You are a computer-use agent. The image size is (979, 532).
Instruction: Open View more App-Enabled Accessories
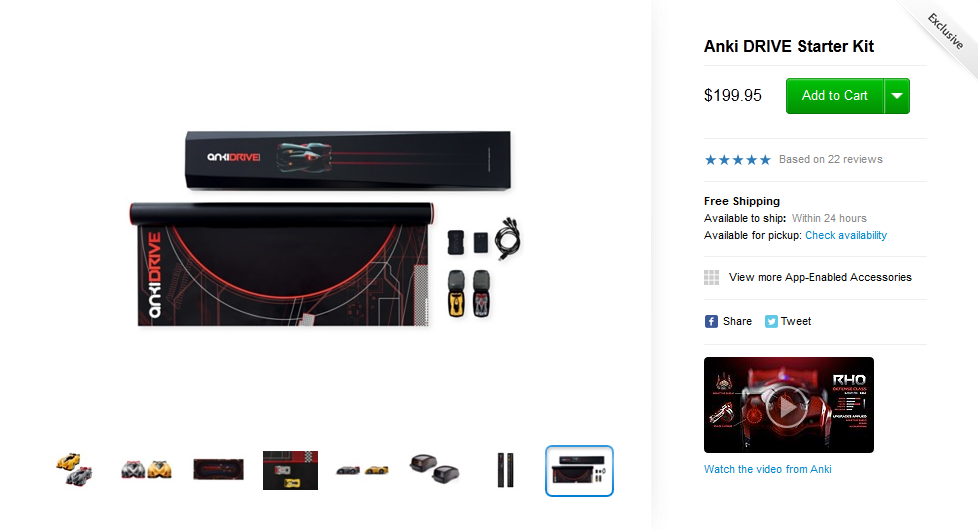(x=820, y=277)
